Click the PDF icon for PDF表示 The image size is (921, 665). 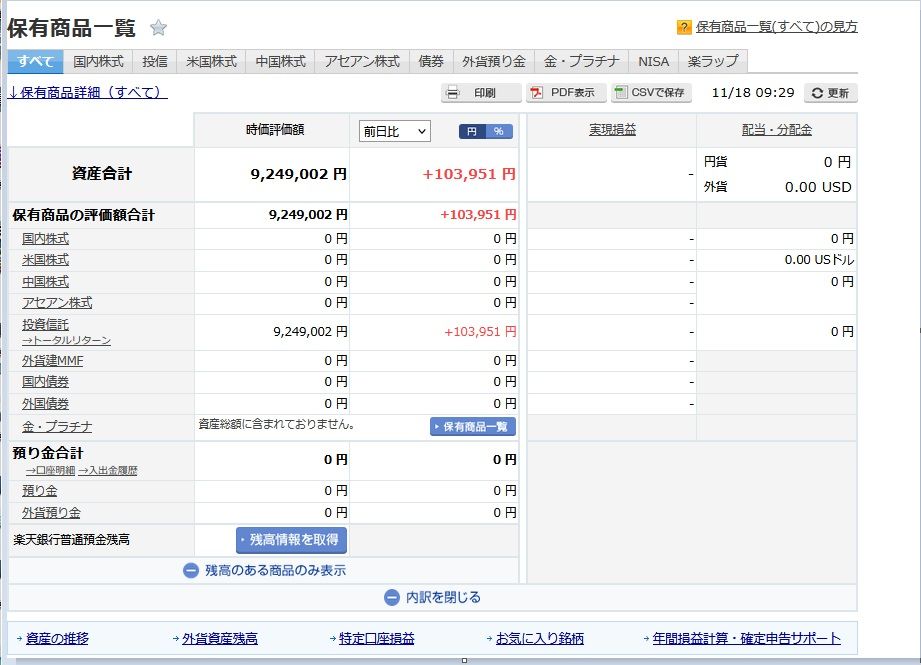(536, 93)
